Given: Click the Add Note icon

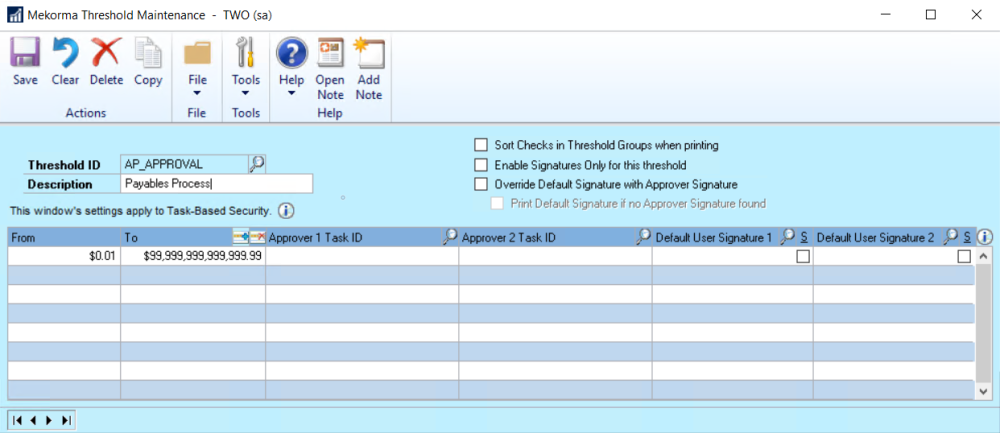Looking at the screenshot, I should pyautogui.click(x=369, y=52).
